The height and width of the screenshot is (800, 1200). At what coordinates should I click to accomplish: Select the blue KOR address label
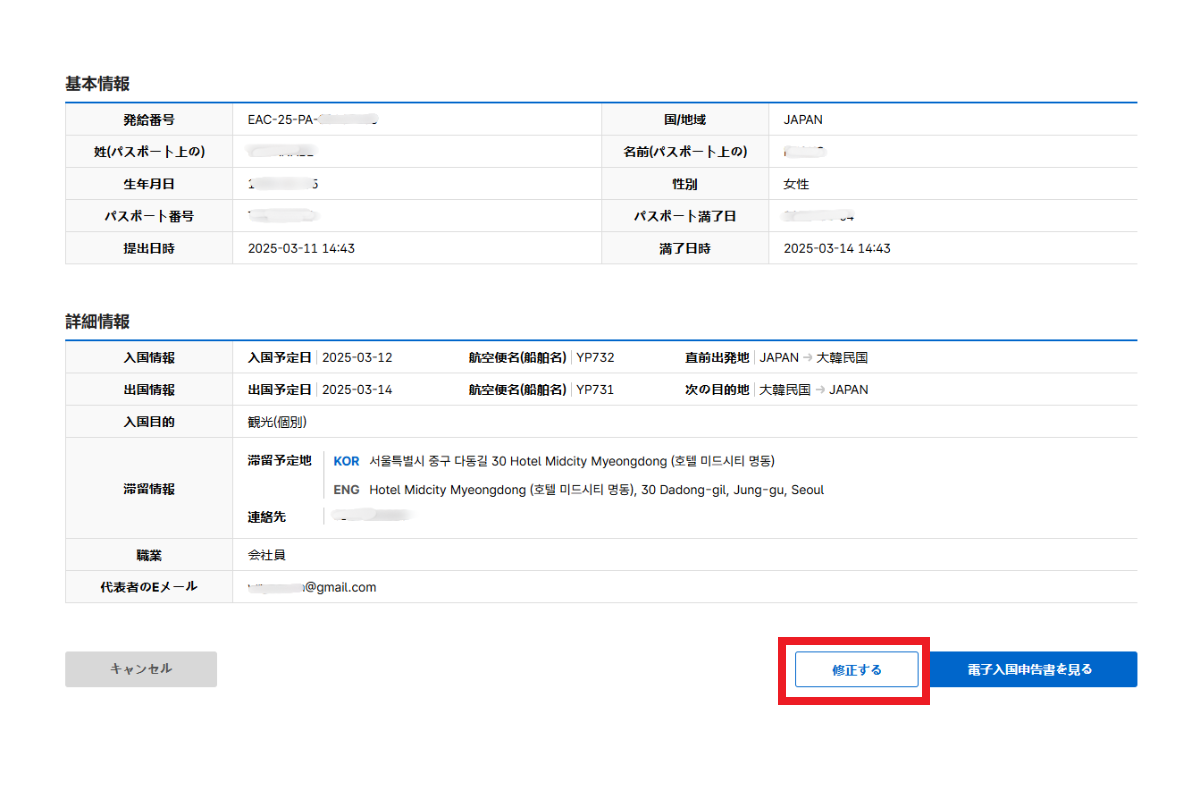(346, 461)
